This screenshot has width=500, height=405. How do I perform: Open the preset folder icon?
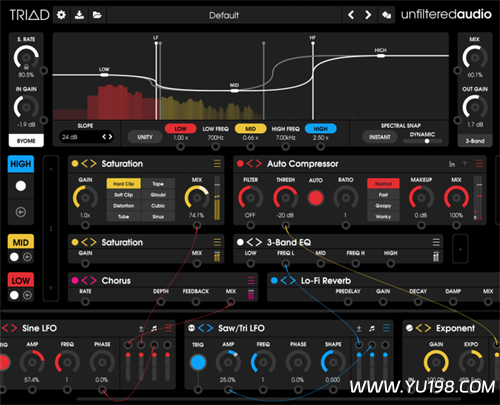[x=97, y=15]
